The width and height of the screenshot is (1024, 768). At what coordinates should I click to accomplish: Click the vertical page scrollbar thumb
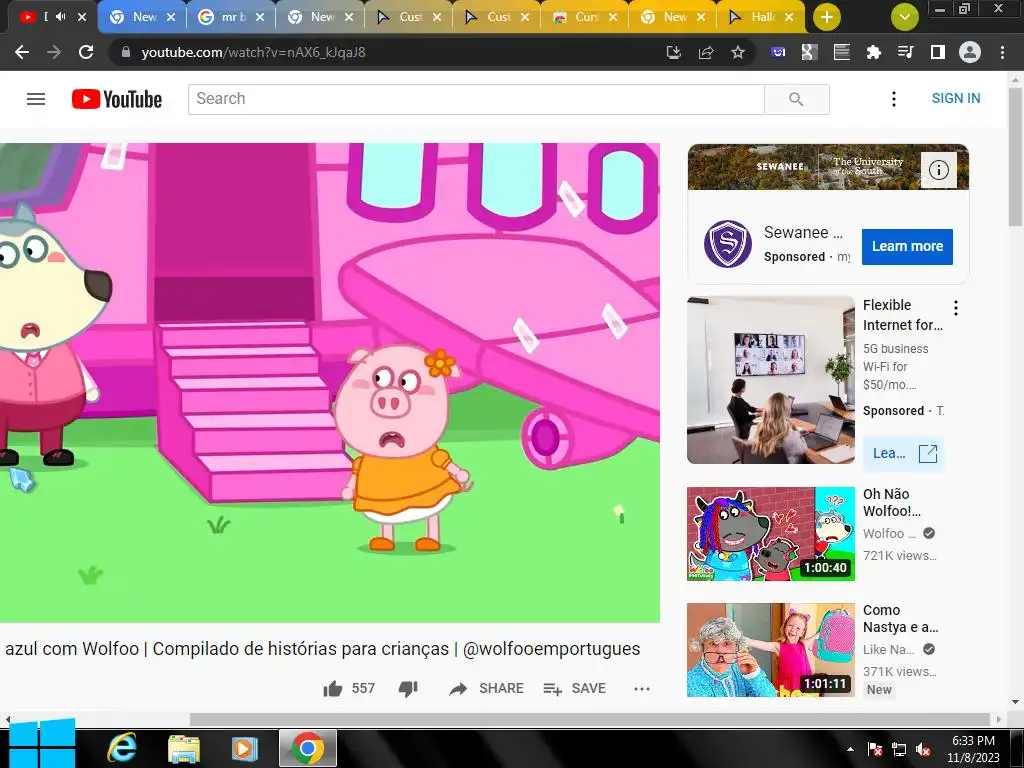click(1016, 157)
